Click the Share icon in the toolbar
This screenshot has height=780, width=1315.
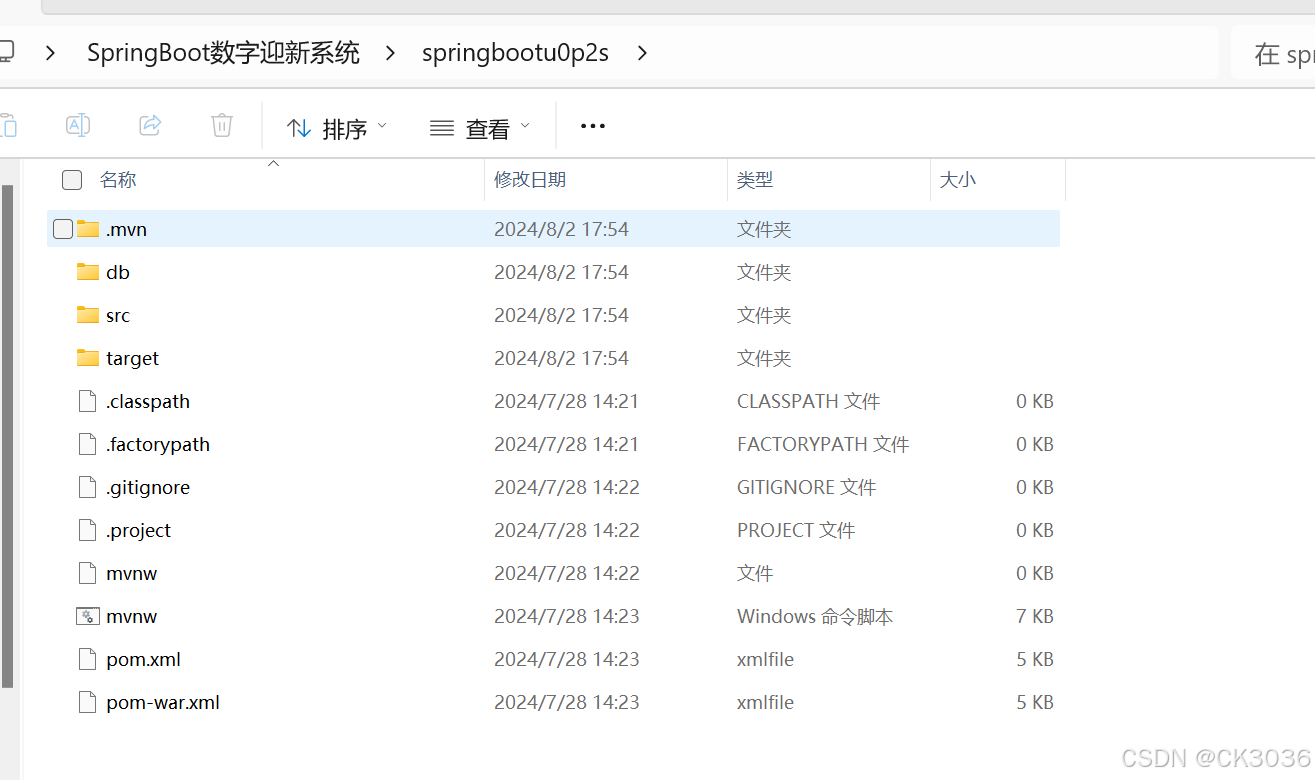coord(150,125)
